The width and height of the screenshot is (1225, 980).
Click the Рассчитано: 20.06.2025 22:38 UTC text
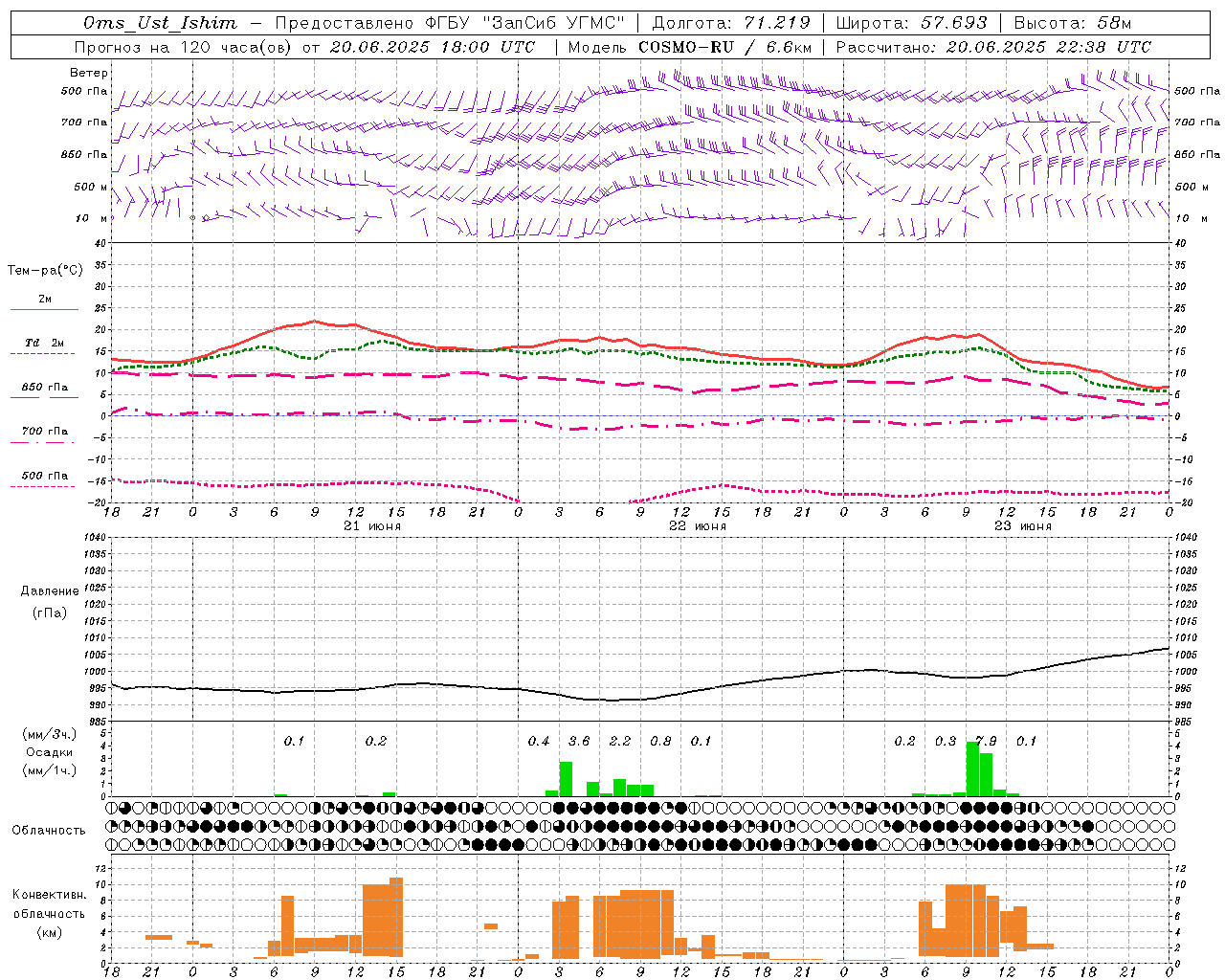point(994,47)
